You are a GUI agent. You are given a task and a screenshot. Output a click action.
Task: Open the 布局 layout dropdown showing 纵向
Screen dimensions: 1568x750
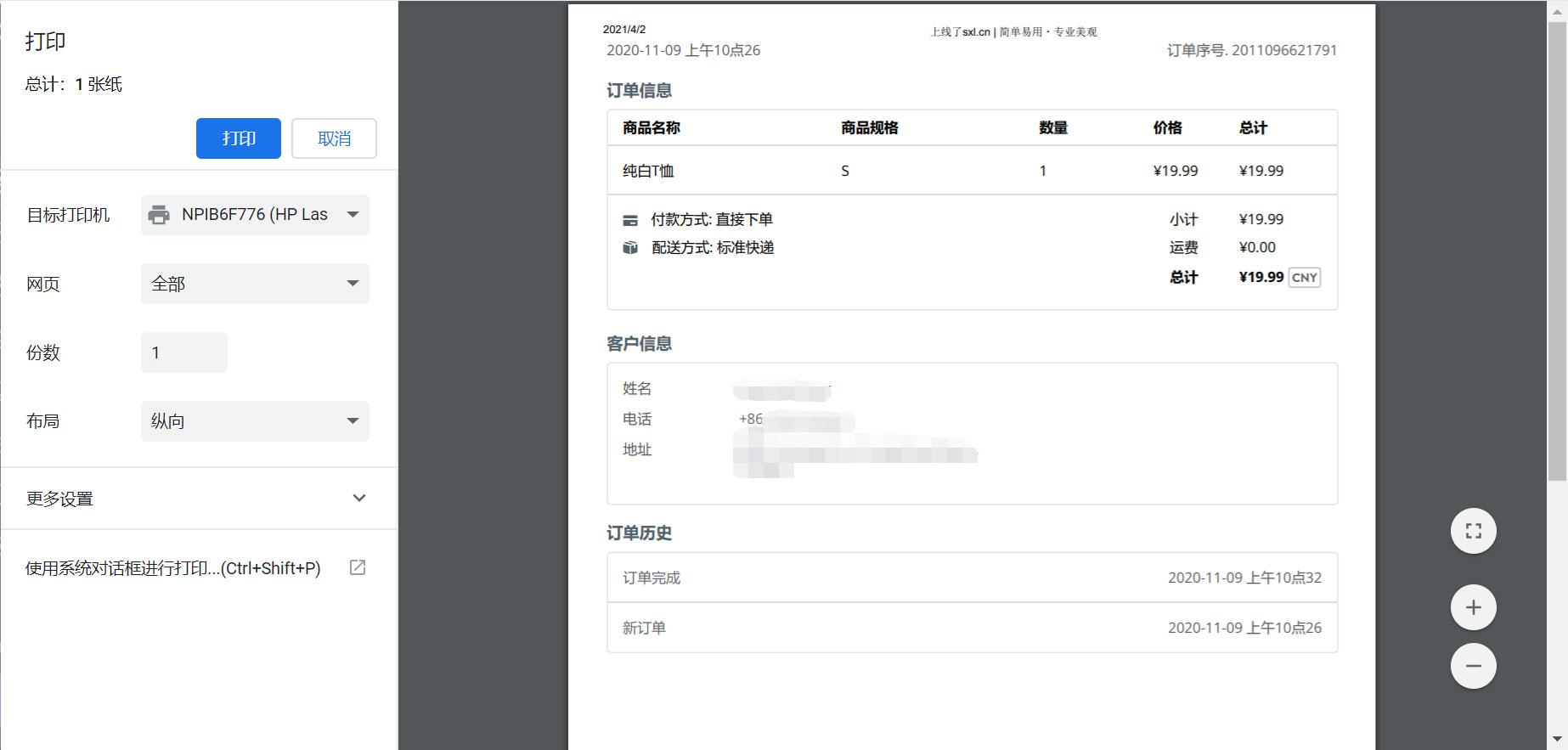[255, 421]
